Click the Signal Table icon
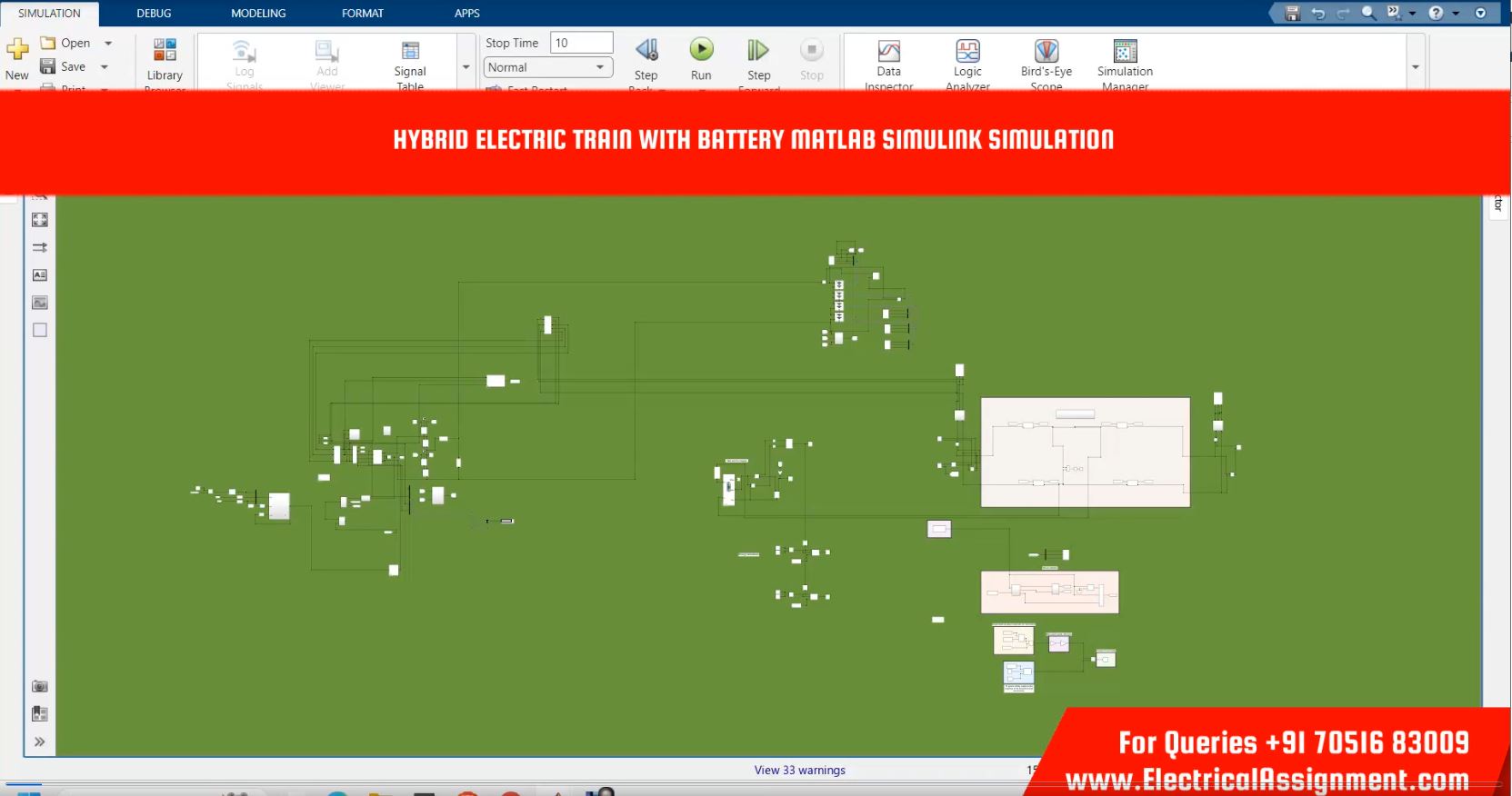 [x=410, y=53]
